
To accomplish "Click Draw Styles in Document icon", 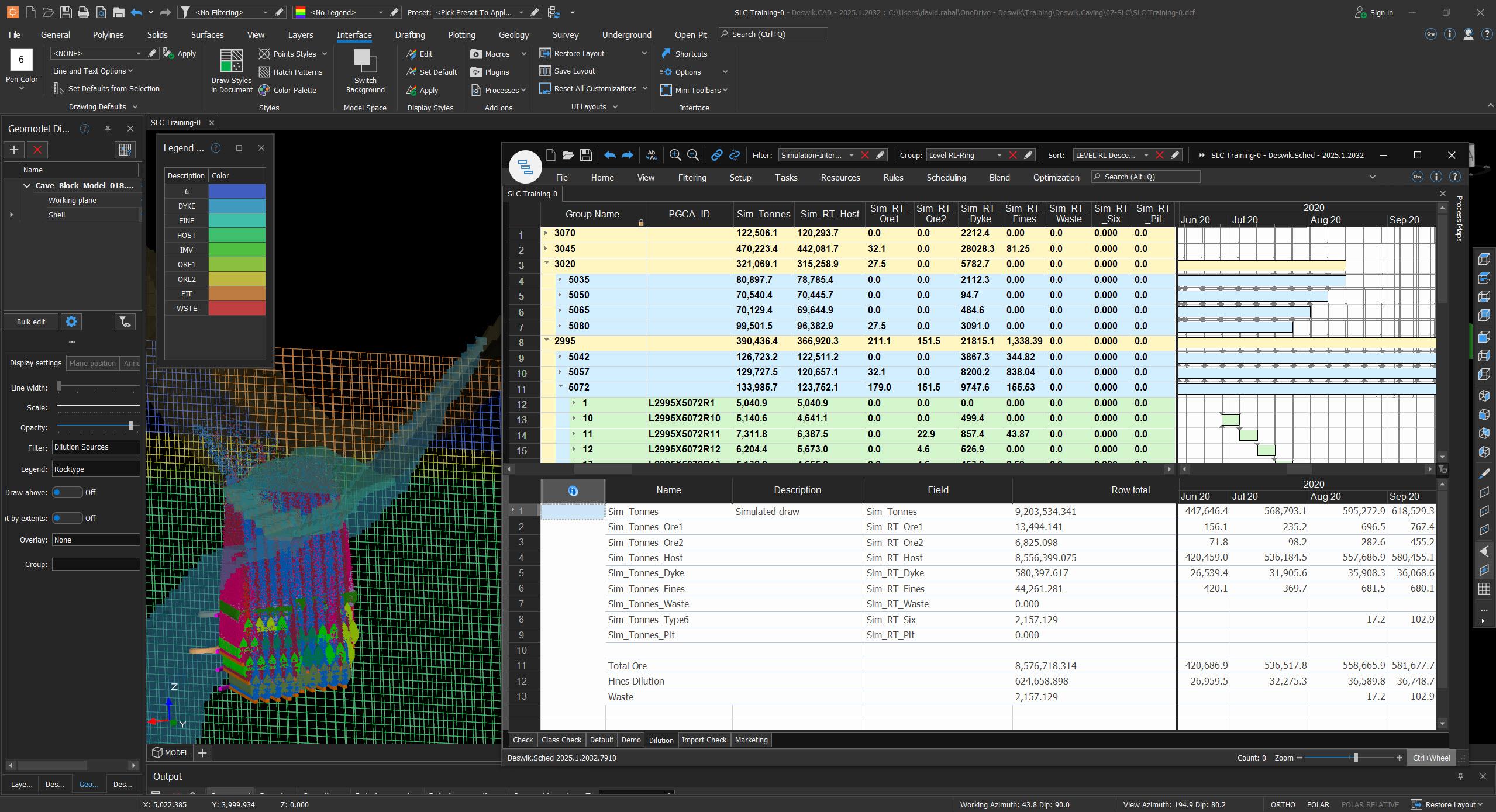I will tap(231, 61).
